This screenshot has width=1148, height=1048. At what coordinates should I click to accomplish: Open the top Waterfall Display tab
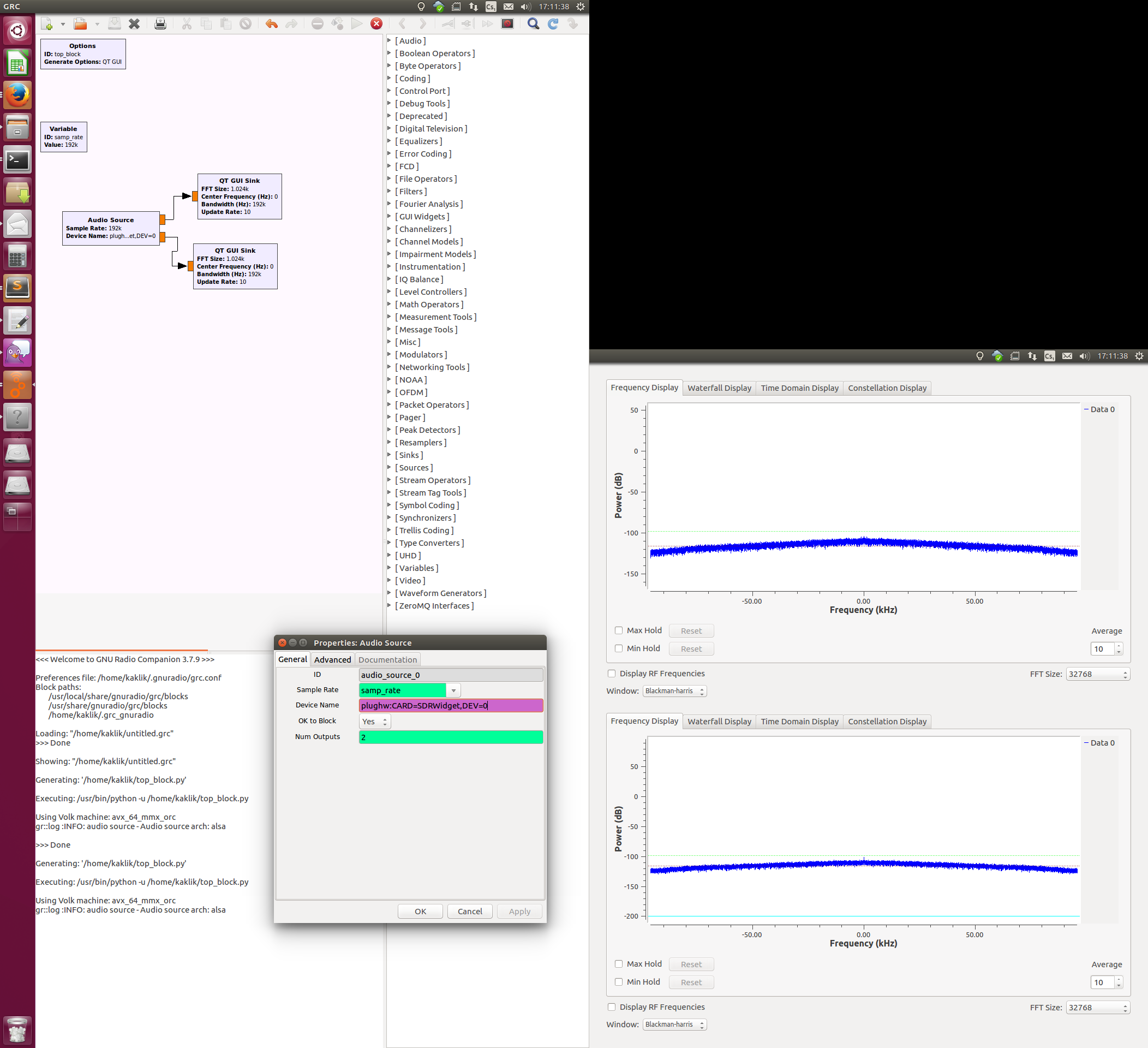coord(719,388)
